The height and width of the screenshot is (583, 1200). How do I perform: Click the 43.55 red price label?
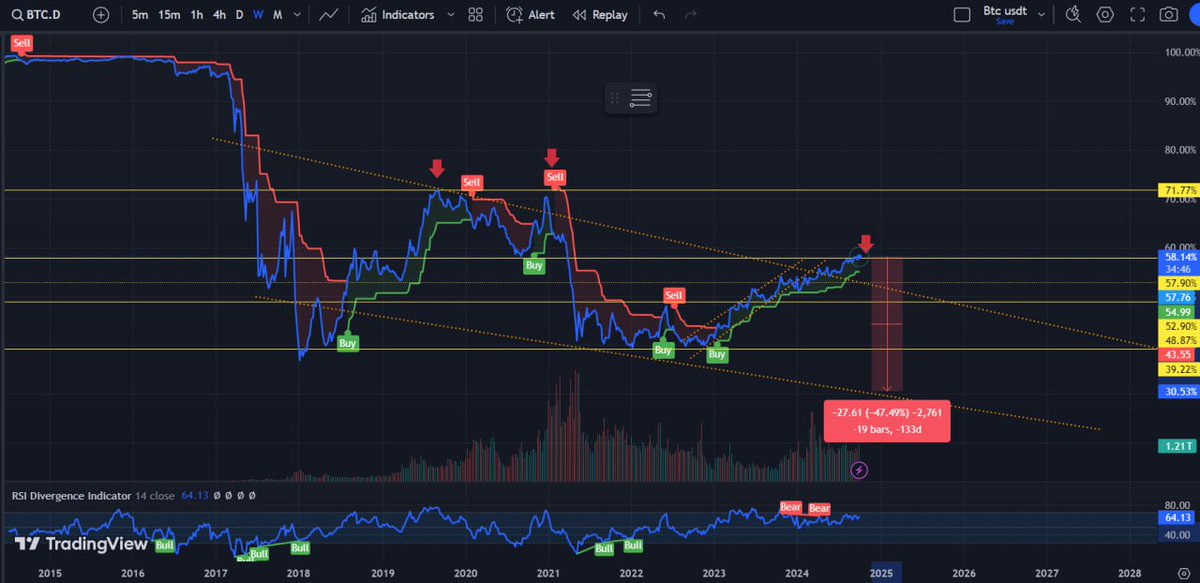tap(1181, 355)
